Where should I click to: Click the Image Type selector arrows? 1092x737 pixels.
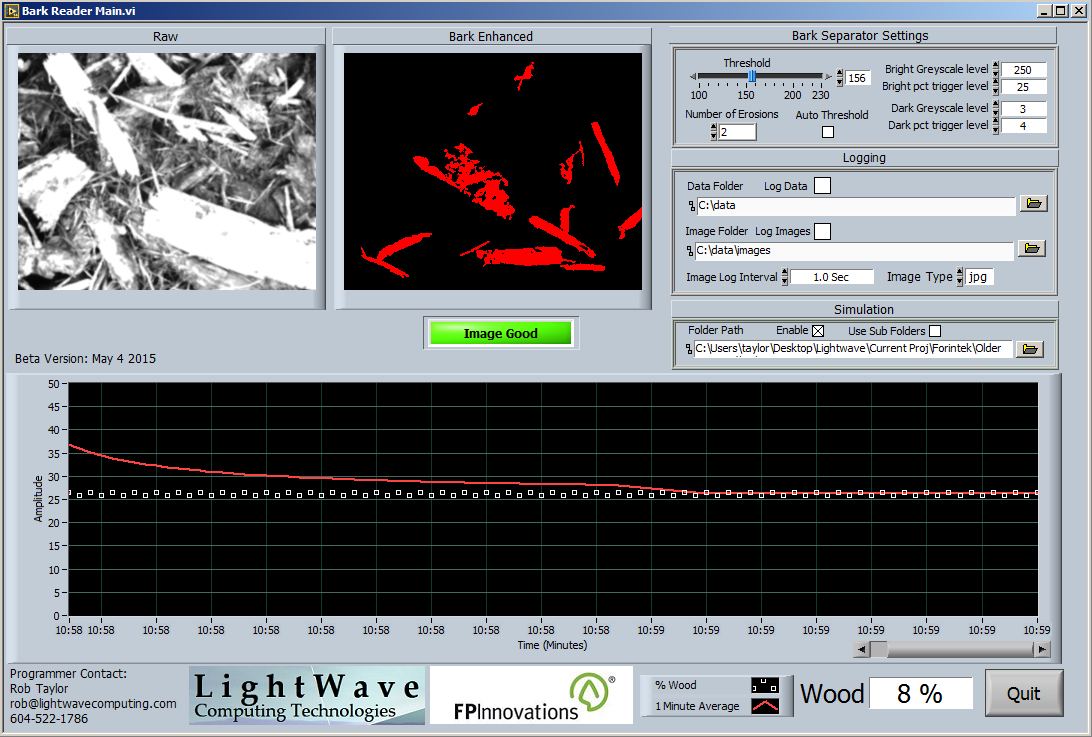pyautogui.click(x=960, y=277)
